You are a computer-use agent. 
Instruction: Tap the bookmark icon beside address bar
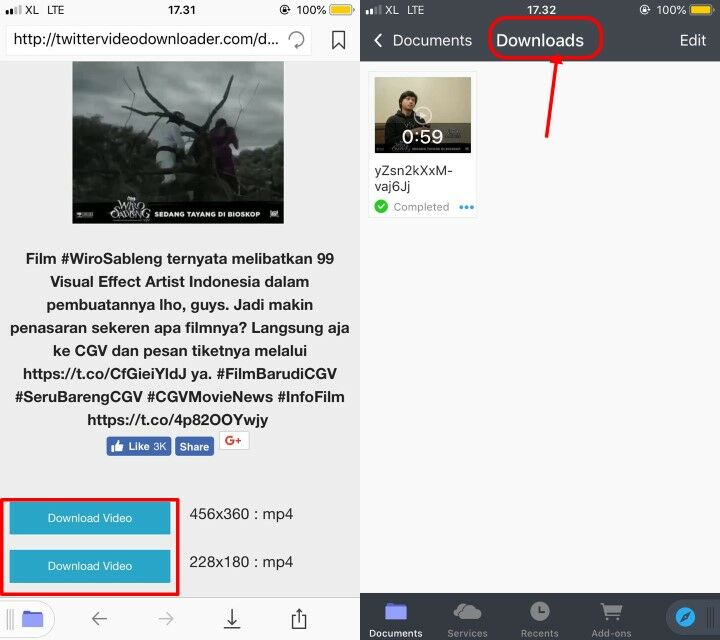coord(338,40)
